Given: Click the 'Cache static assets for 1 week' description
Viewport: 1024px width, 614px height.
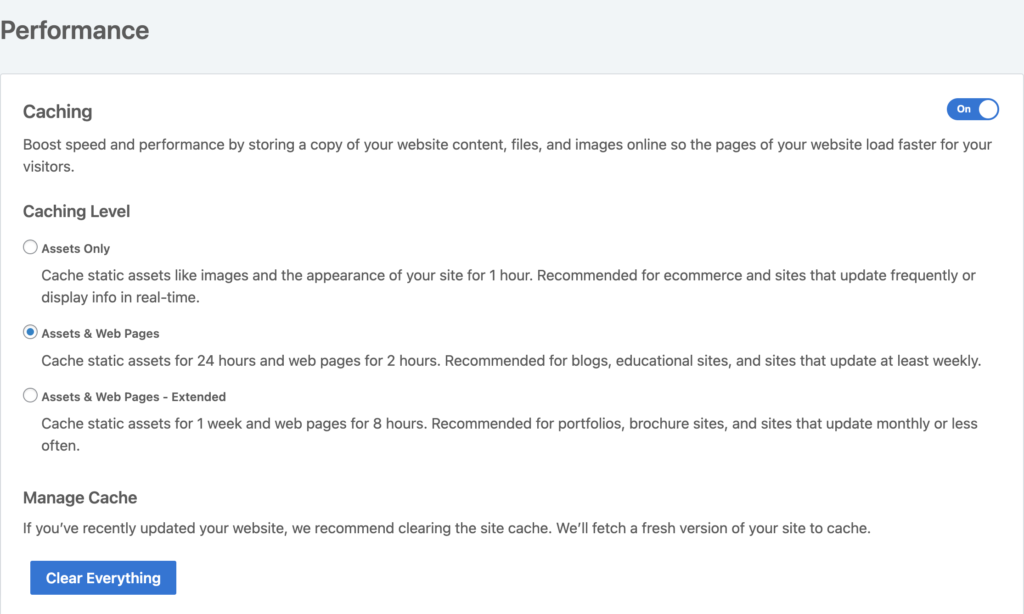Looking at the screenshot, I should pyautogui.click(x=509, y=434).
